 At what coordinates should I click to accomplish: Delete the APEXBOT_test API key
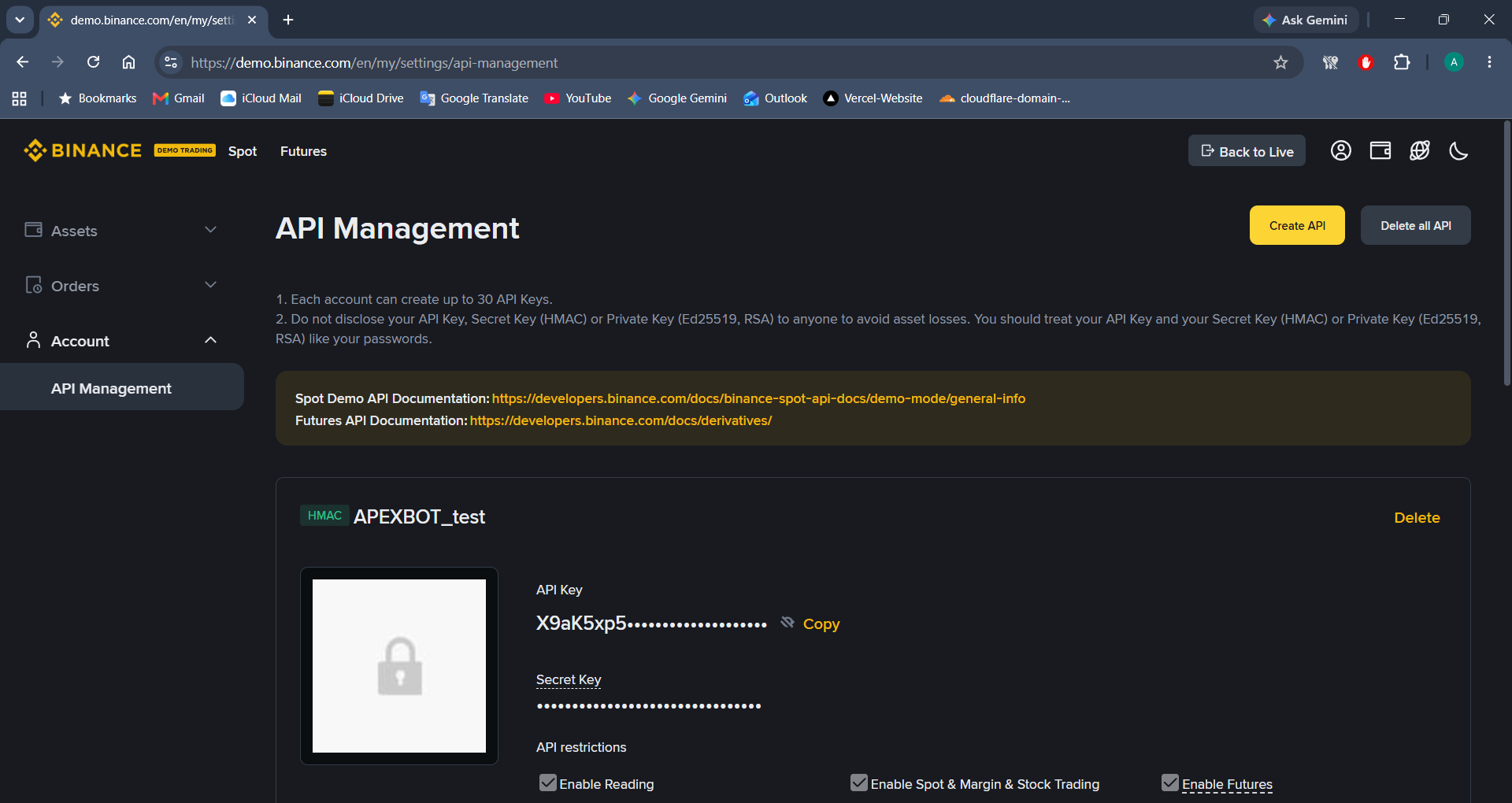1417,517
